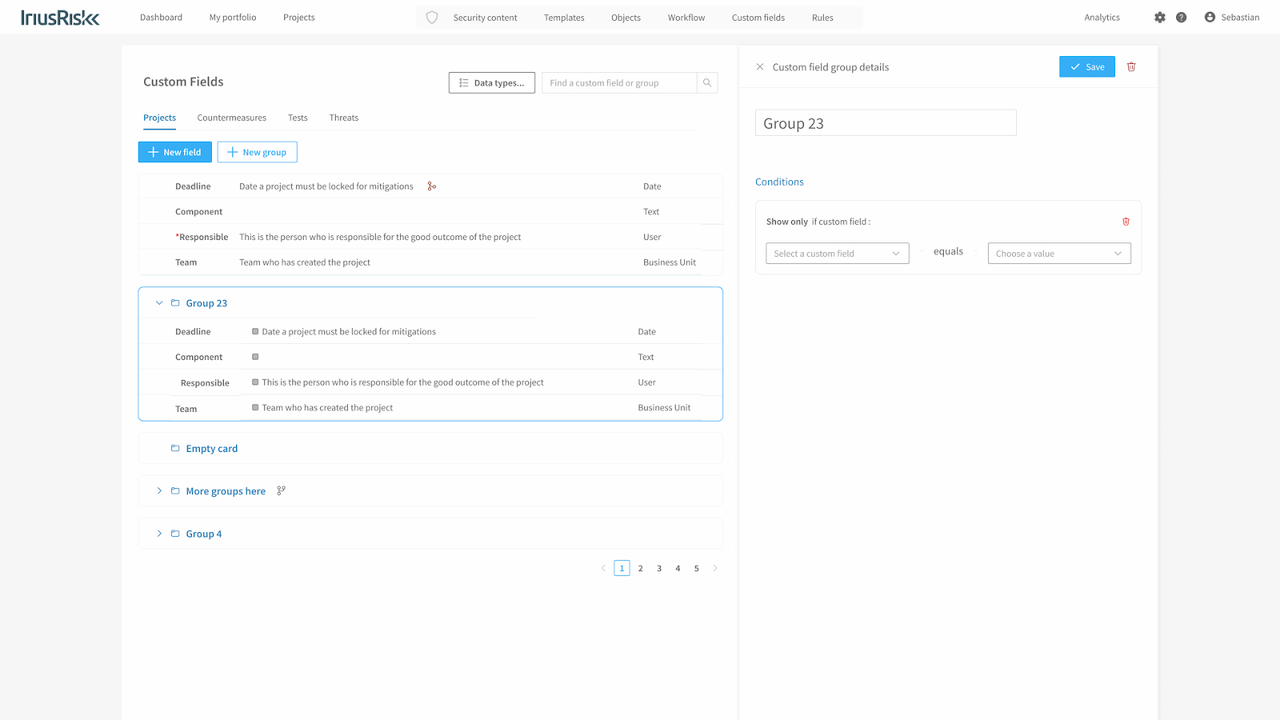Open the Select a custom field dropdown
Viewport: 1280px width, 720px height.
point(838,254)
